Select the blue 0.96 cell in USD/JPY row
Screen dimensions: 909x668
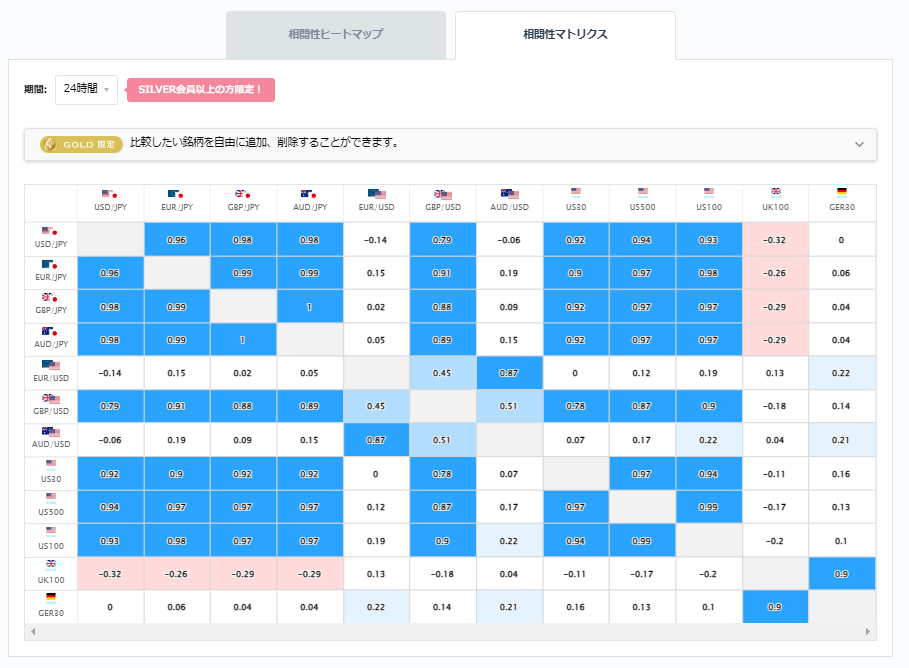point(177,239)
